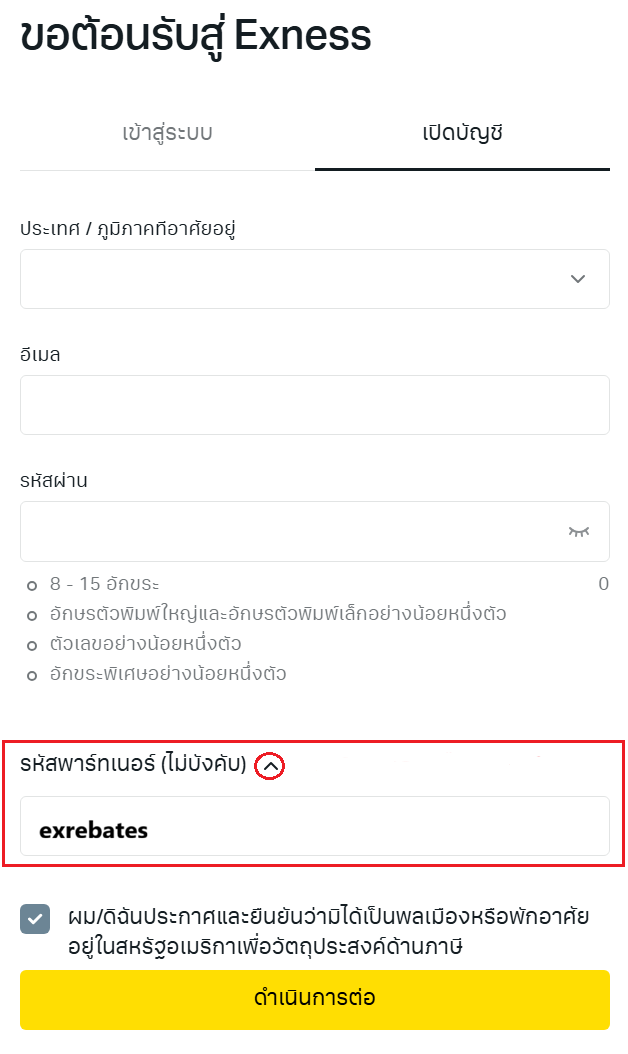Select เปิดบัญชี (open account) tab
628x1054 pixels.
pos(462,132)
